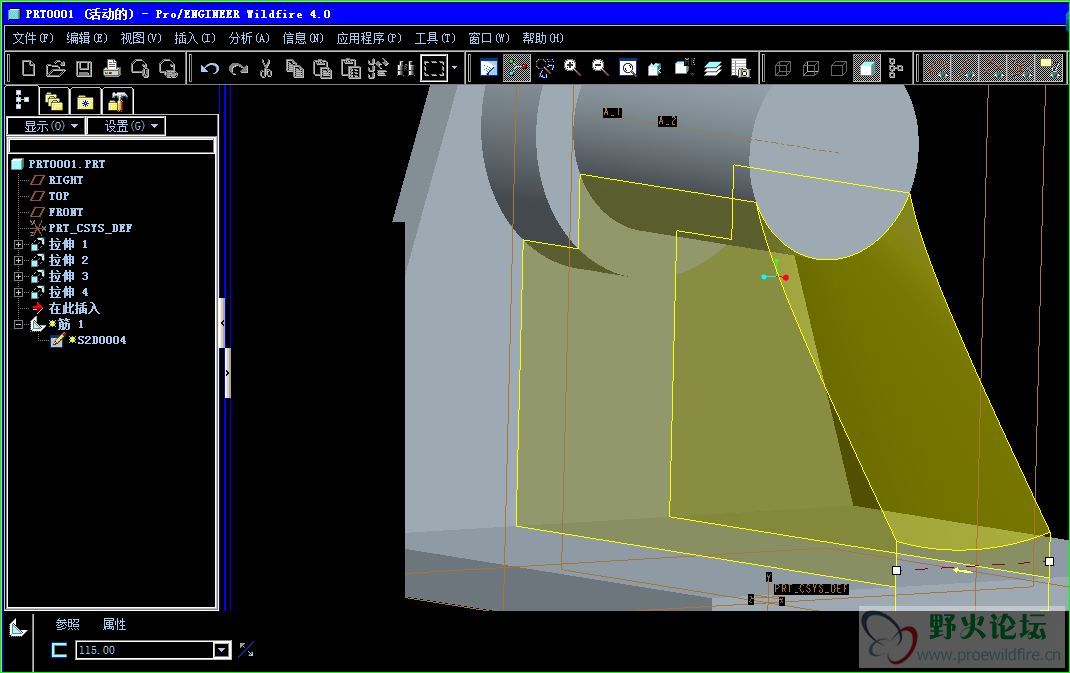Open the 文件(F) menu
1070x673 pixels.
pyautogui.click(x=33, y=38)
